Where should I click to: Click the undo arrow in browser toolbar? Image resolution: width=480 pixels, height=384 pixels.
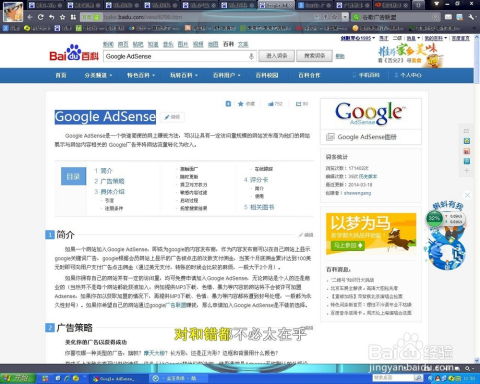click(x=51, y=17)
